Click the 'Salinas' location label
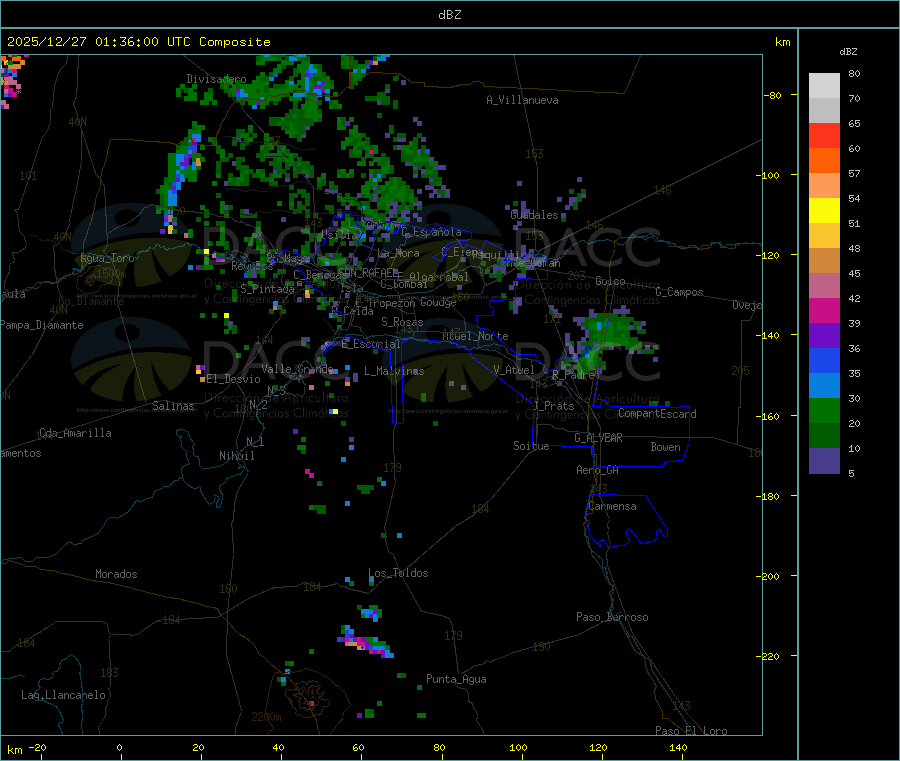Viewport: 900px width, 761px height. tap(173, 406)
